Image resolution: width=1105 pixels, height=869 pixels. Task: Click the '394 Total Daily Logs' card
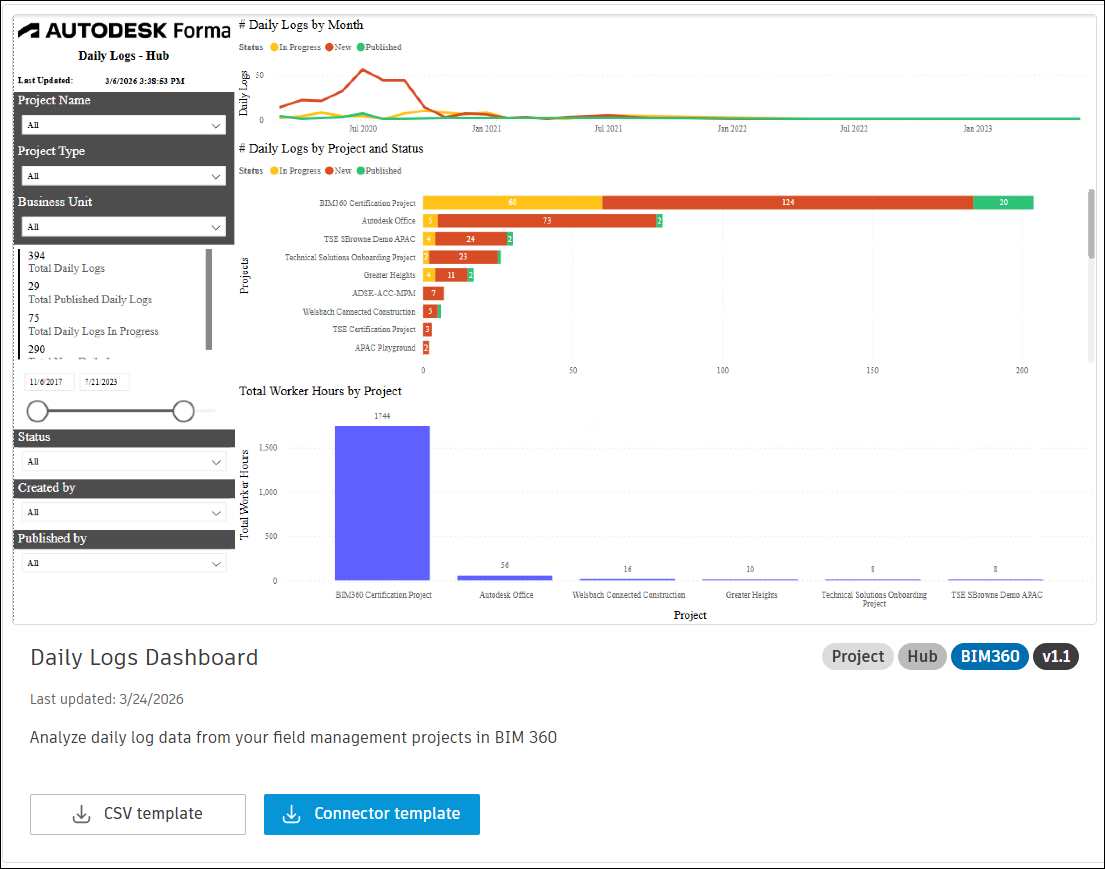(66, 262)
